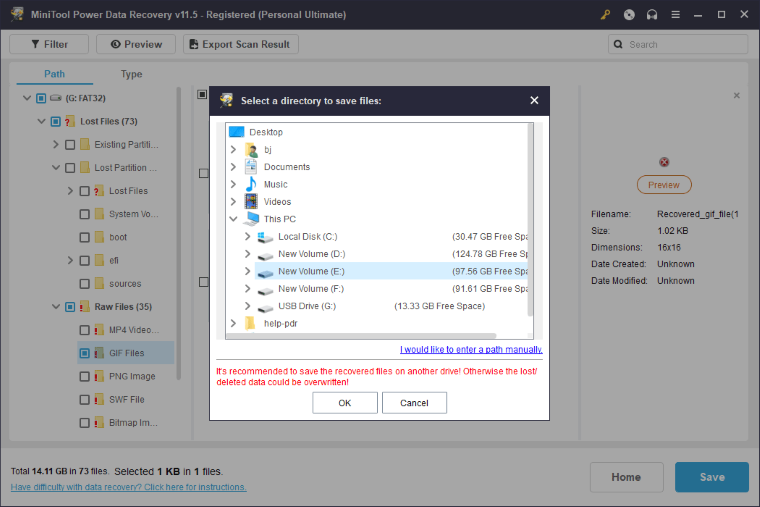Click 'I would like to enter a path manually' link
This screenshot has width=760, height=507.
(x=471, y=350)
